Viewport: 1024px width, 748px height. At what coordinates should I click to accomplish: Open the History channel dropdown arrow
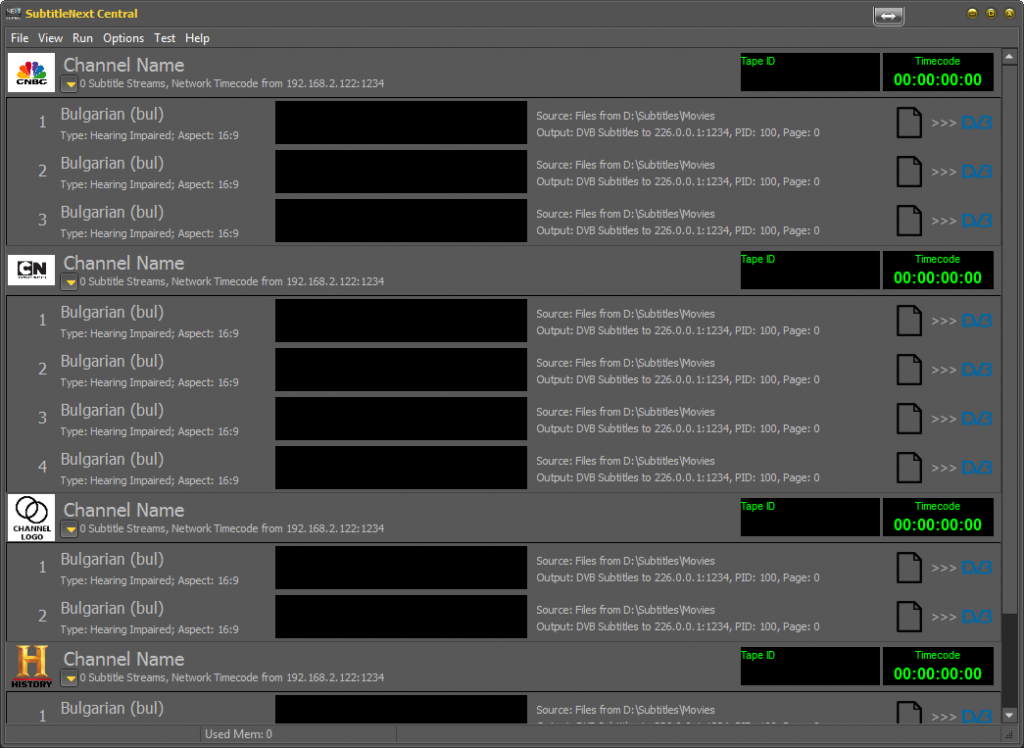70,679
